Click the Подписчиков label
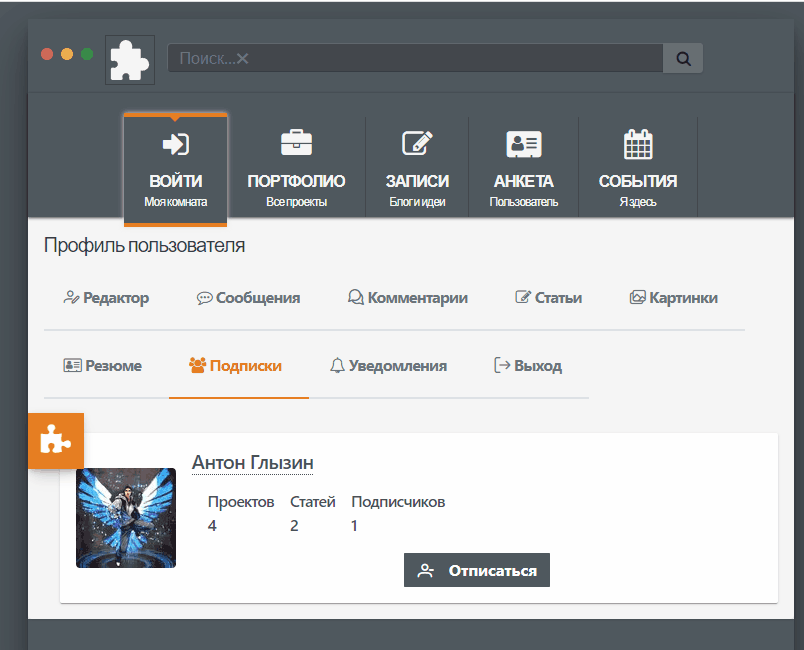This screenshot has height=650, width=804. [398, 502]
